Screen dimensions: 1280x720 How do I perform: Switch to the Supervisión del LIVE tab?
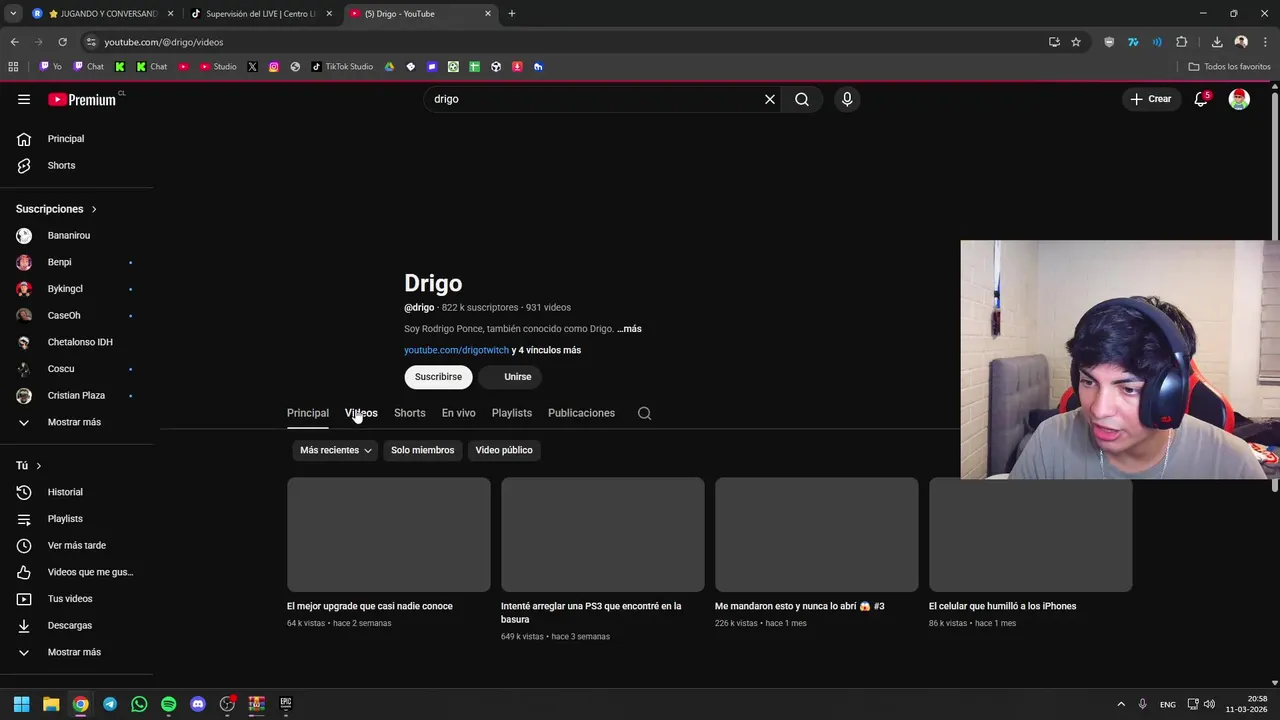click(x=261, y=14)
